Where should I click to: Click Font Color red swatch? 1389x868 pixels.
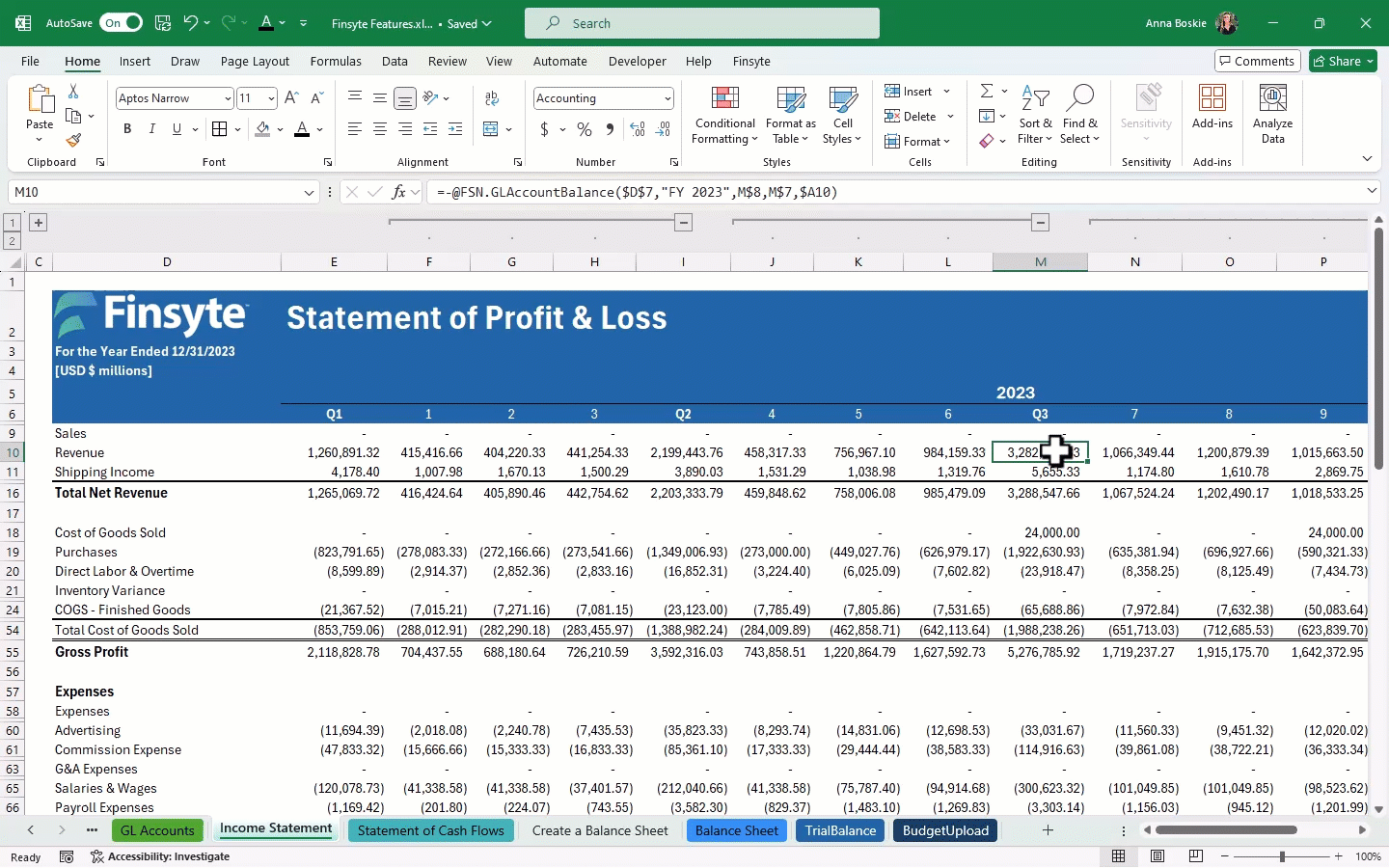(302, 129)
